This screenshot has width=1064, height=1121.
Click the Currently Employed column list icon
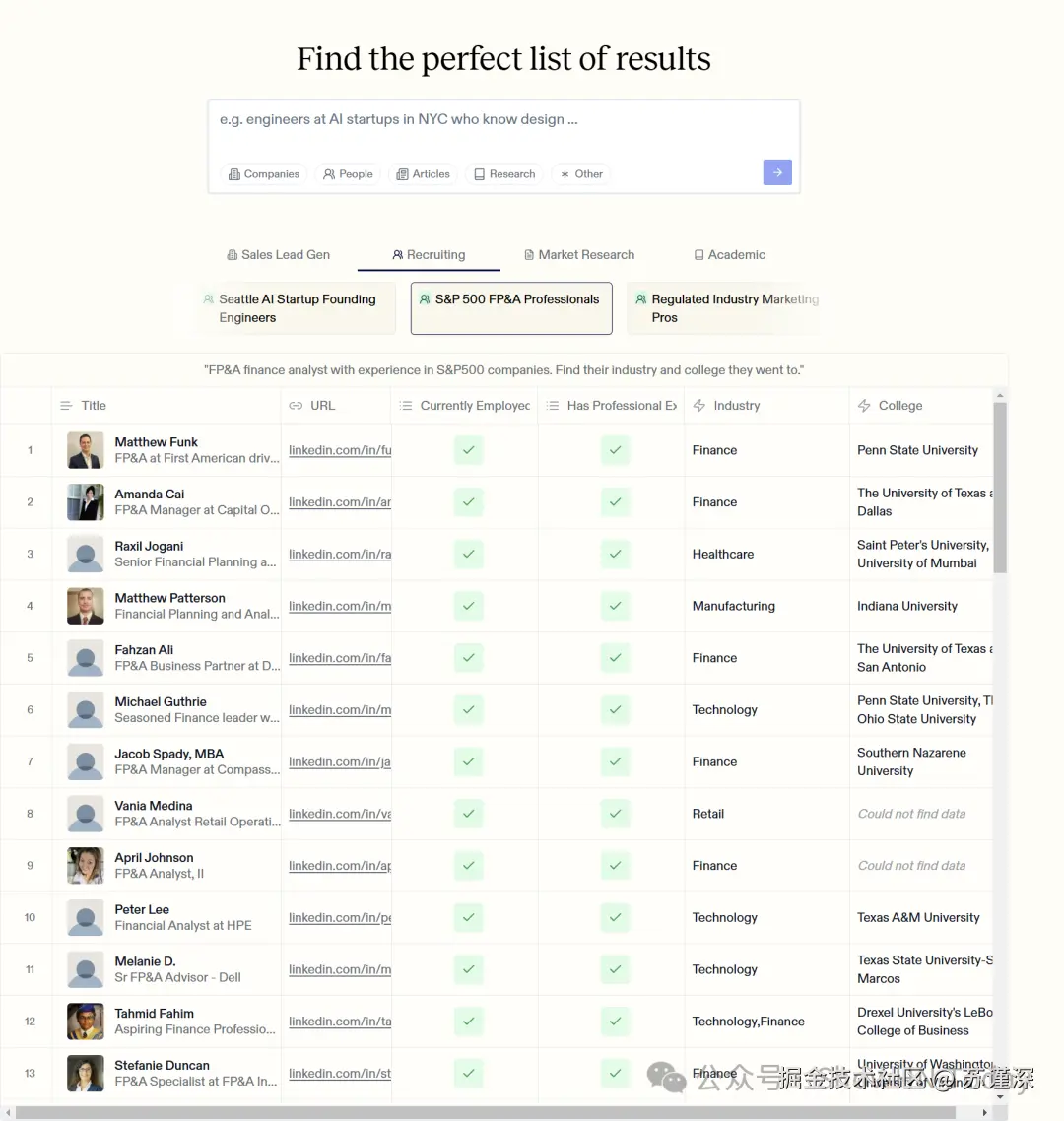[x=406, y=406]
